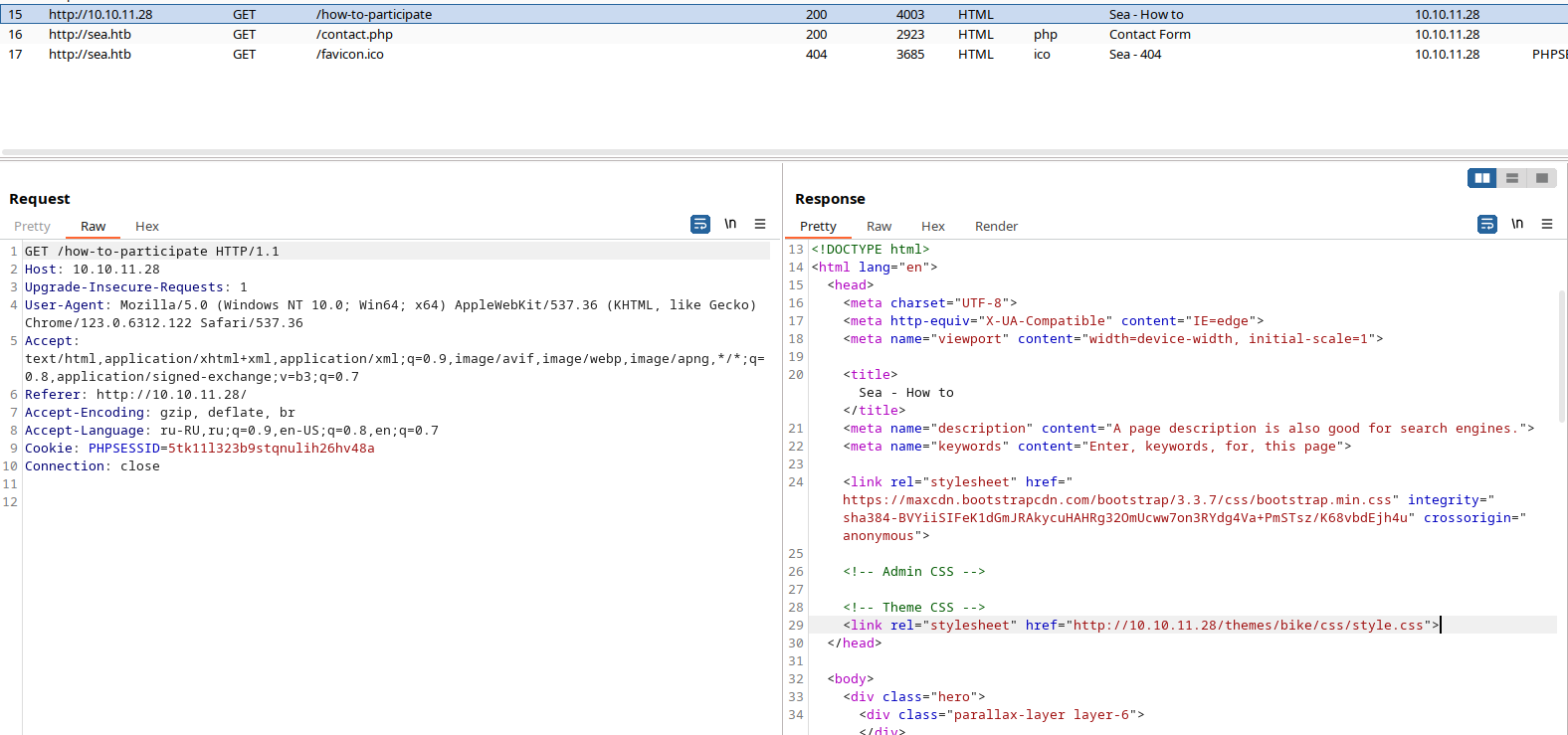Image resolution: width=1568 pixels, height=735 pixels.
Task: Click status 404 in favicon row
Action: point(816,54)
